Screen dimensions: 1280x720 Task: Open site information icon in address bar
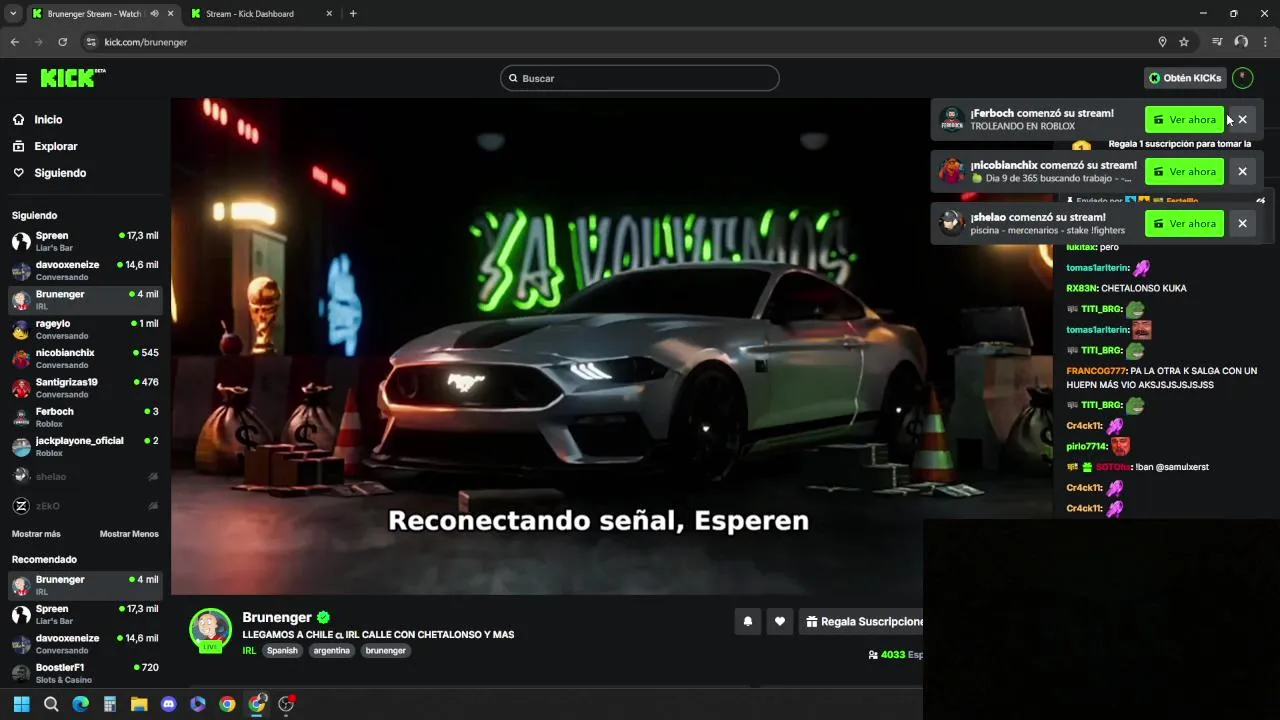point(91,42)
